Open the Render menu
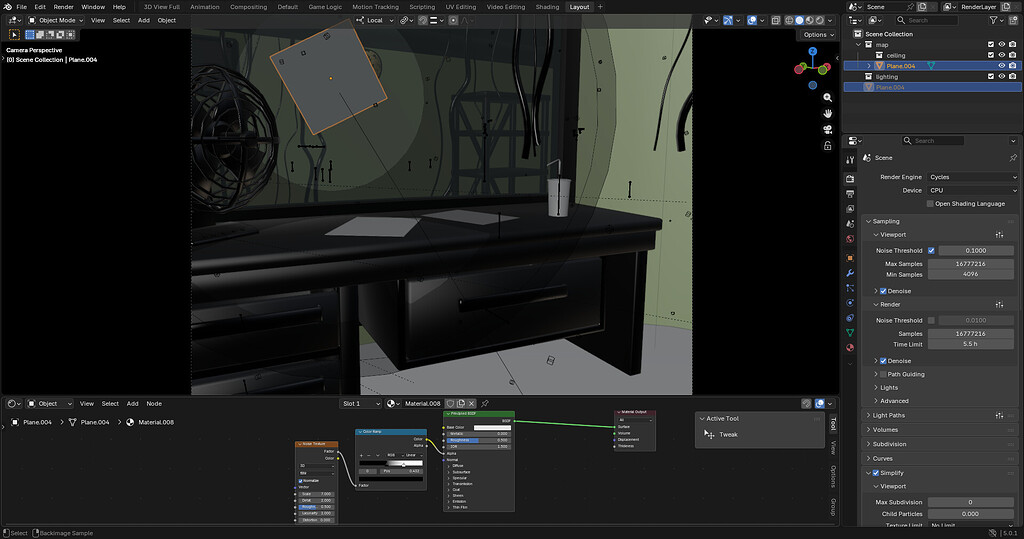1024x539 pixels. (63, 7)
